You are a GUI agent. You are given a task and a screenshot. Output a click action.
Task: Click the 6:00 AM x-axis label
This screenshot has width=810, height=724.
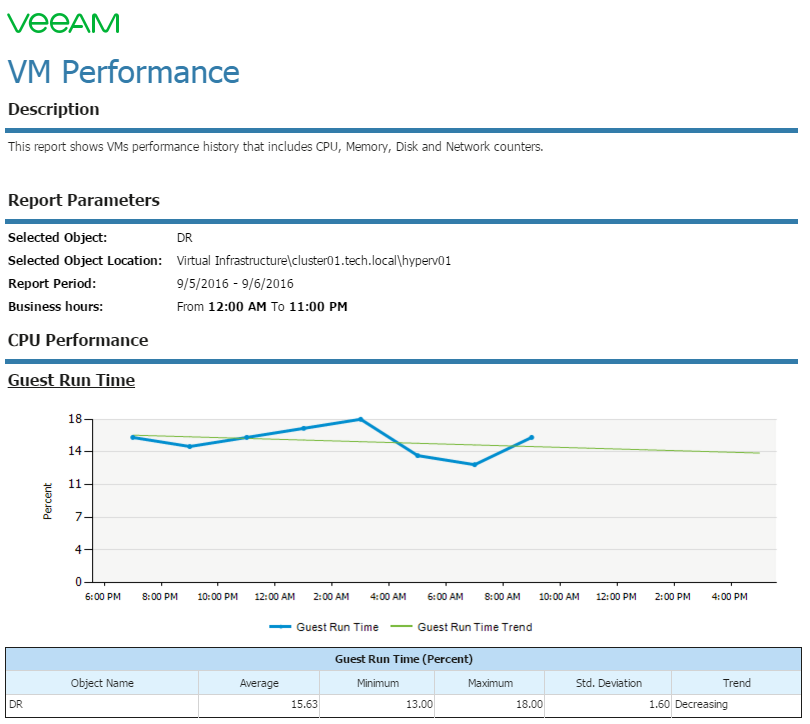[x=445, y=597]
